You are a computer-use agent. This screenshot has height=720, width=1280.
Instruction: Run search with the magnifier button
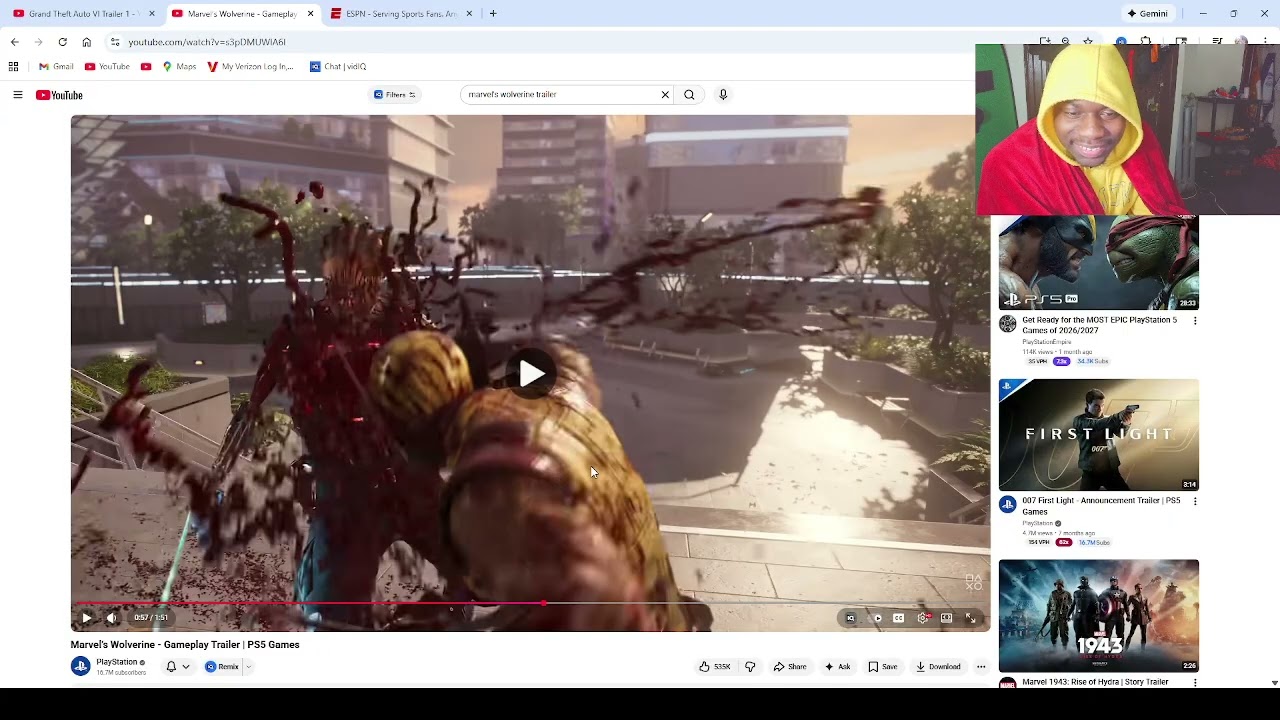689,95
